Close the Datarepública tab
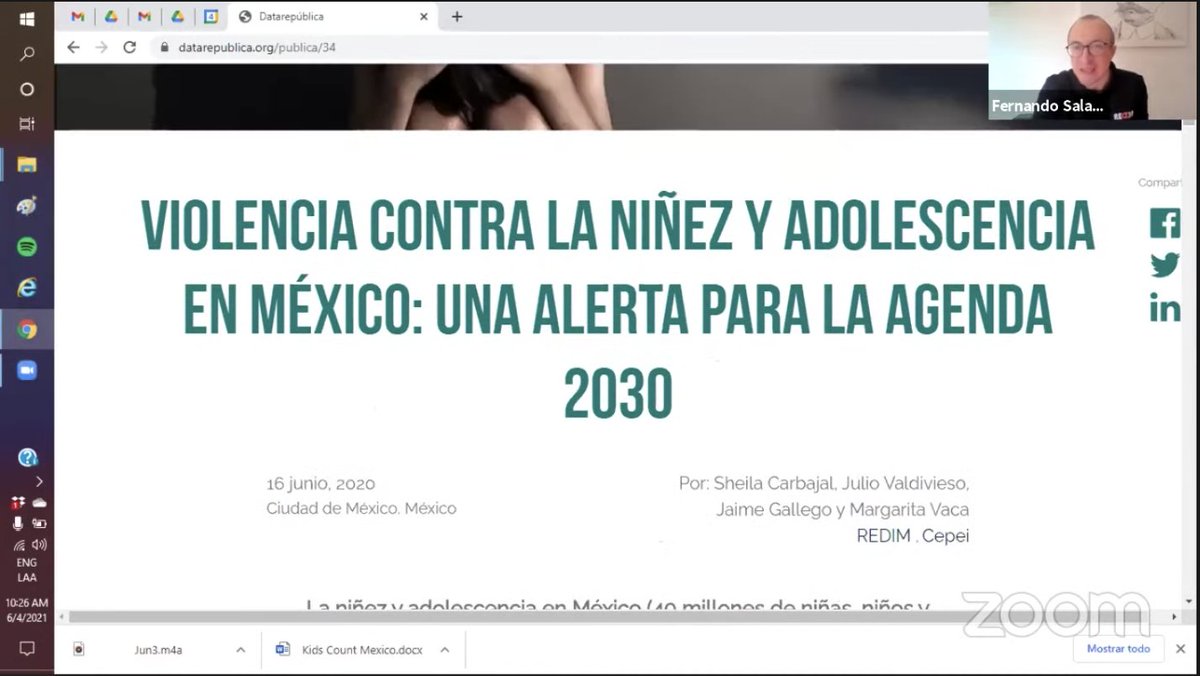Viewport: 1200px width, 676px height. [424, 16]
